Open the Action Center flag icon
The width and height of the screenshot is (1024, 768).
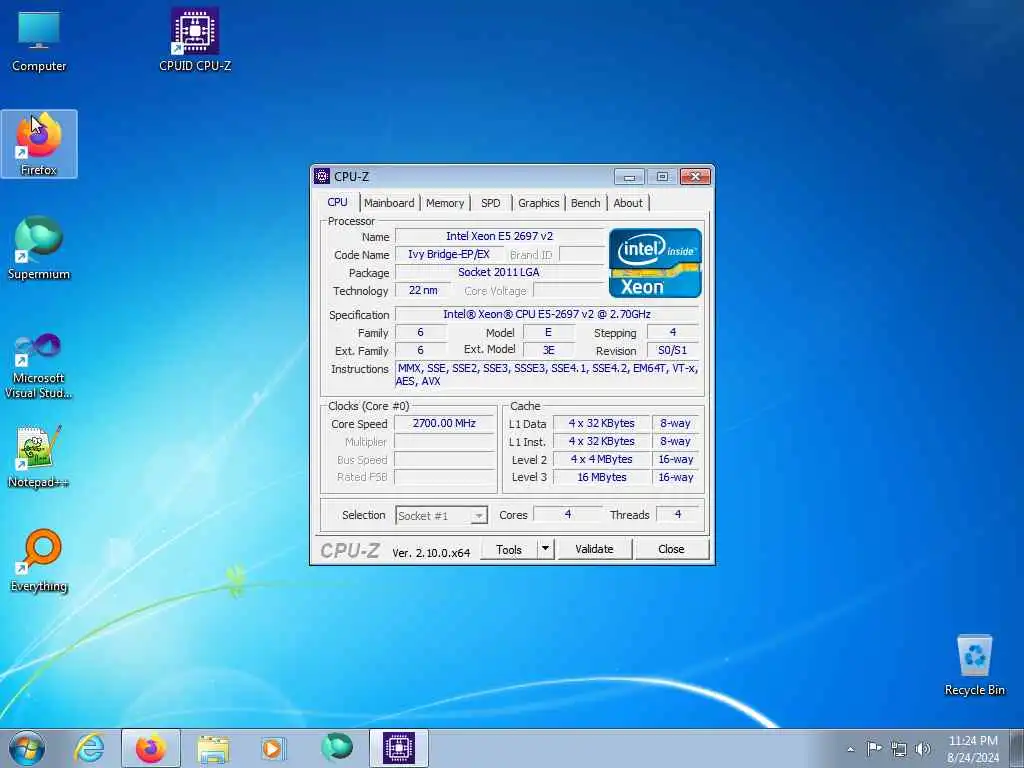[874, 748]
